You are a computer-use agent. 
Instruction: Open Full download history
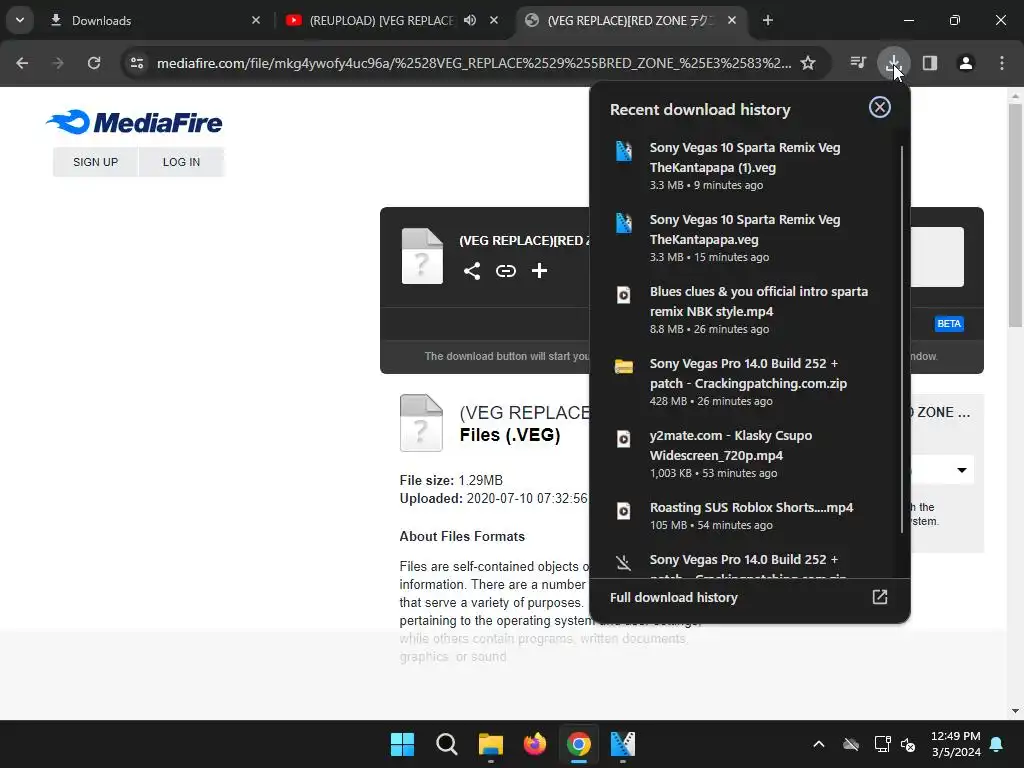[749, 598]
